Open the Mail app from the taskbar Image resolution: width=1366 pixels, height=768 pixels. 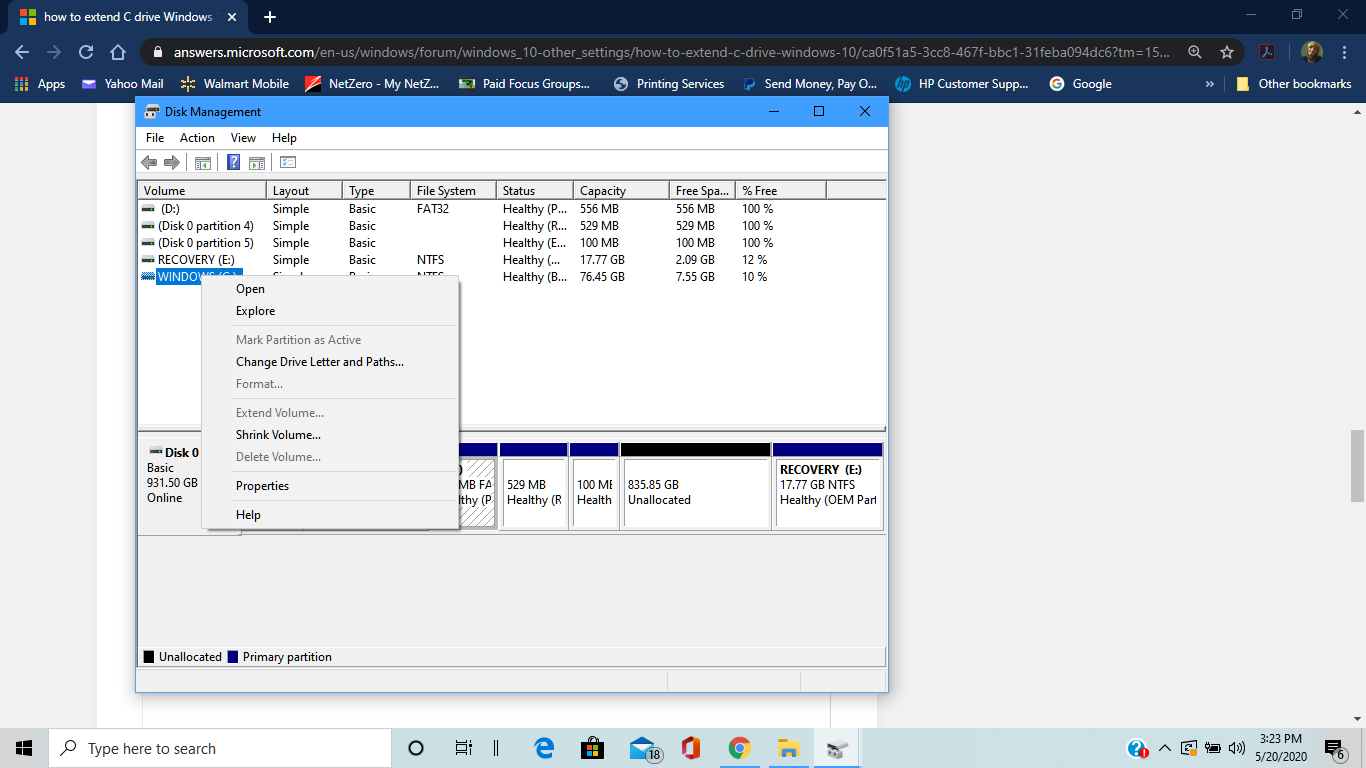click(644, 748)
